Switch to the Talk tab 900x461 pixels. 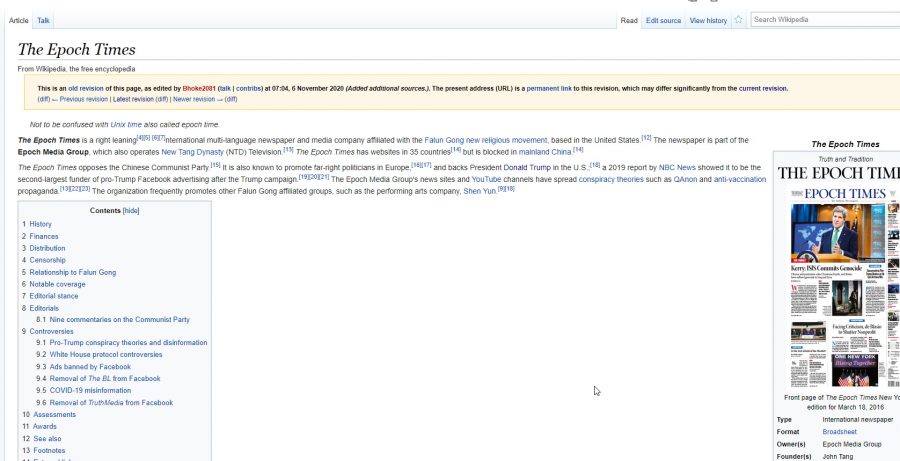click(44, 21)
